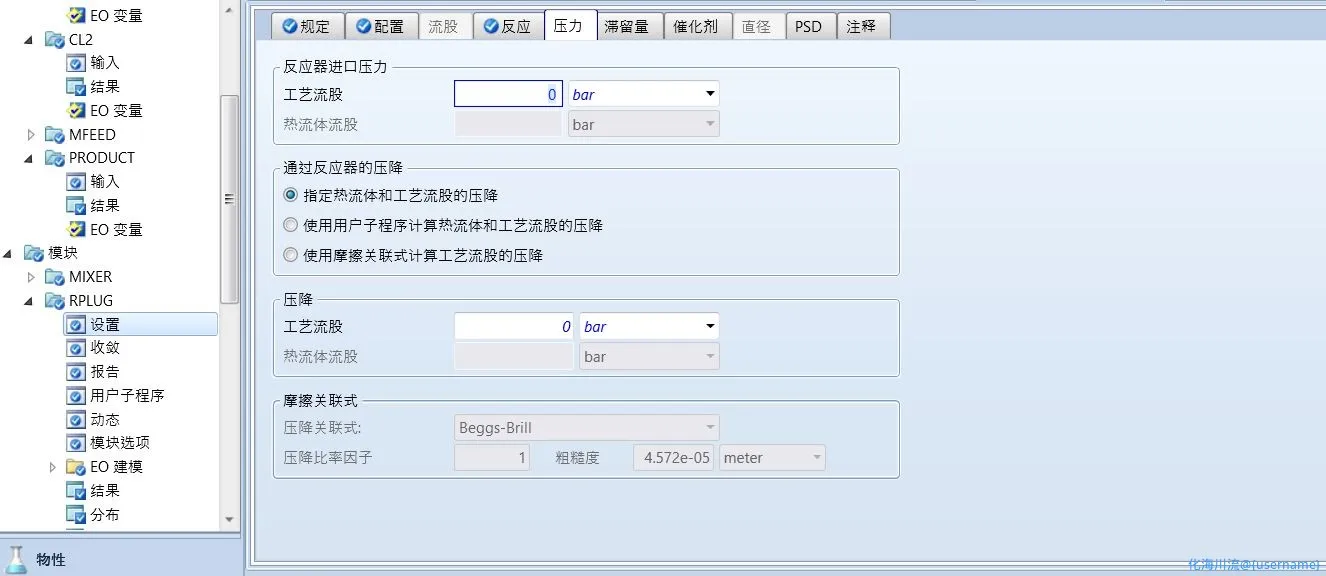Select 使用摩擦关联式计算工艺流股的压降 radio option
This screenshot has width=1326, height=576.
[291, 256]
